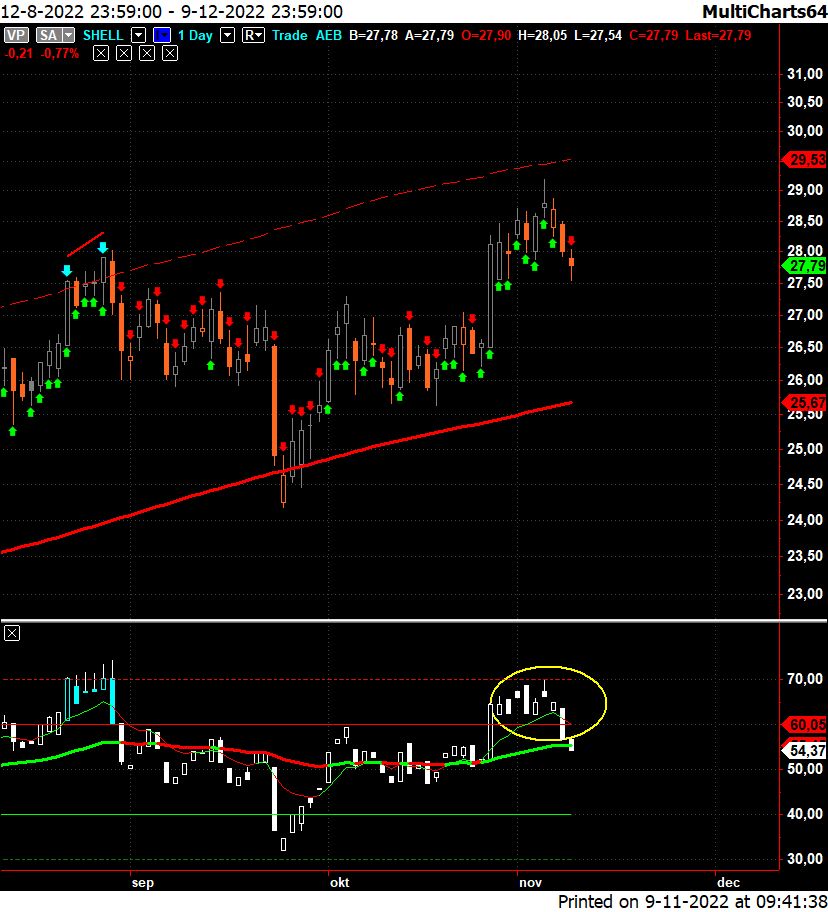
Task: Click the red 60,05 indicator value label
Action: coord(806,724)
